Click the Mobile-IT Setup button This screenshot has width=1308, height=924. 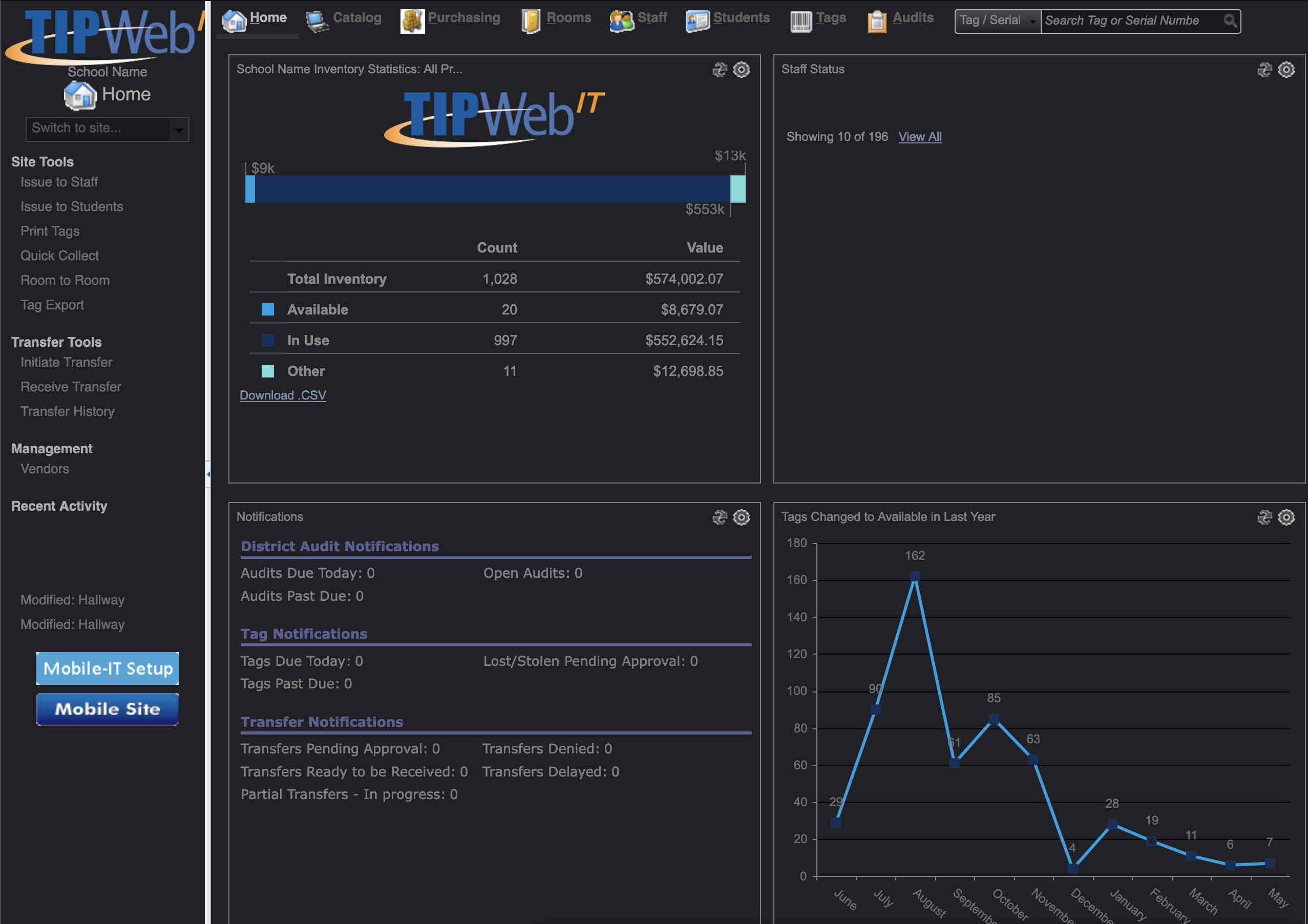pos(108,668)
